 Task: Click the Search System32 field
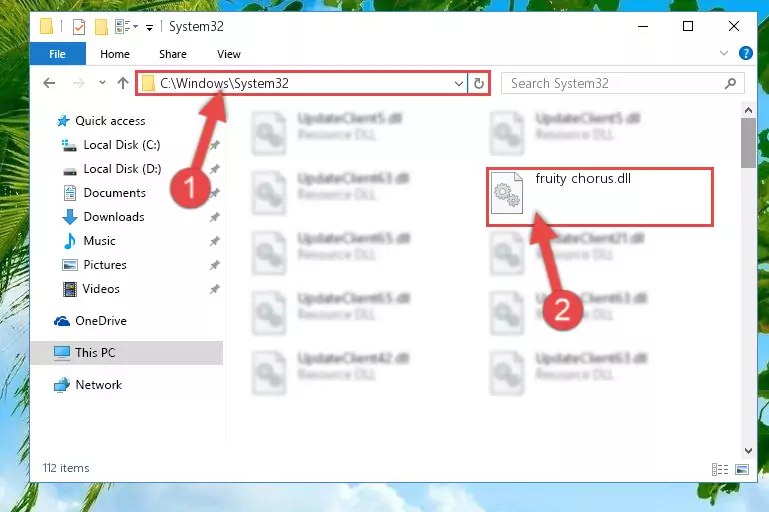pyautogui.click(x=623, y=83)
